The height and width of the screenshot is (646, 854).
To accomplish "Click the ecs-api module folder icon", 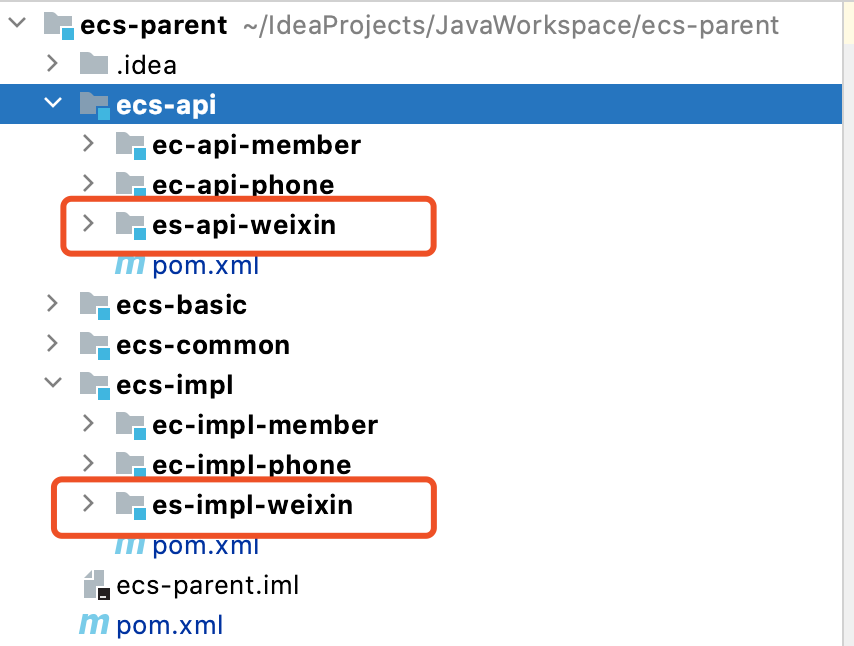I will pos(94,105).
